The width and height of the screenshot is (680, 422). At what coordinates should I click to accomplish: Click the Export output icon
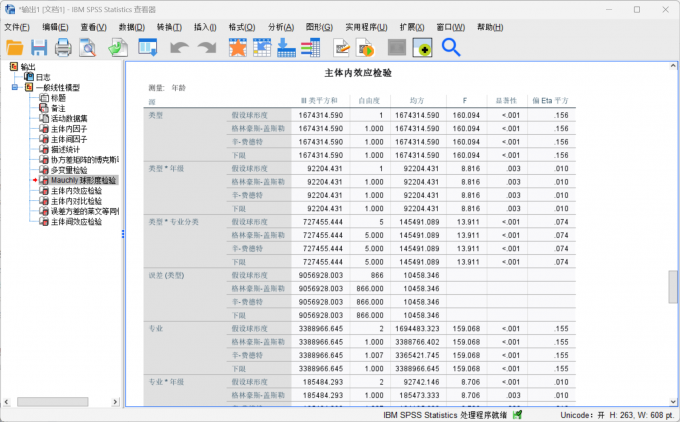[x=118, y=48]
